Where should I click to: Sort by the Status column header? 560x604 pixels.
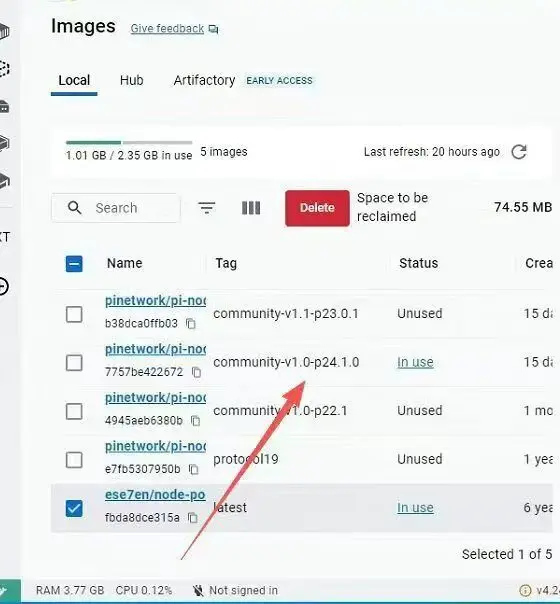(x=419, y=263)
